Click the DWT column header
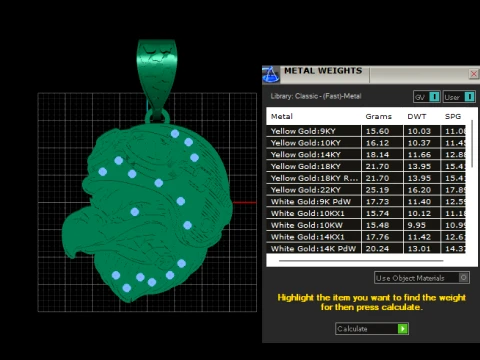 tap(417, 116)
